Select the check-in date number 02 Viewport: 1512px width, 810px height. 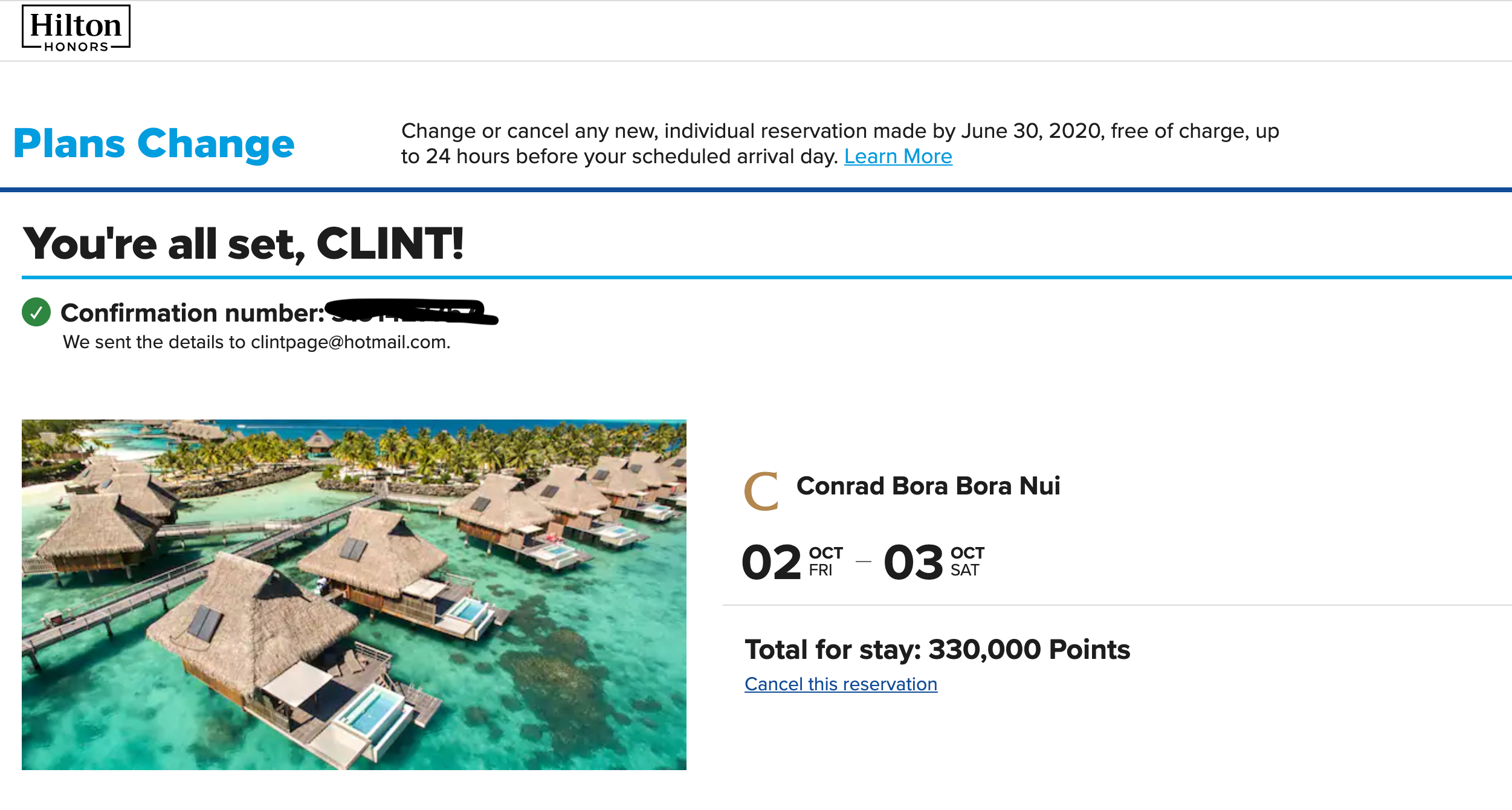coord(771,562)
